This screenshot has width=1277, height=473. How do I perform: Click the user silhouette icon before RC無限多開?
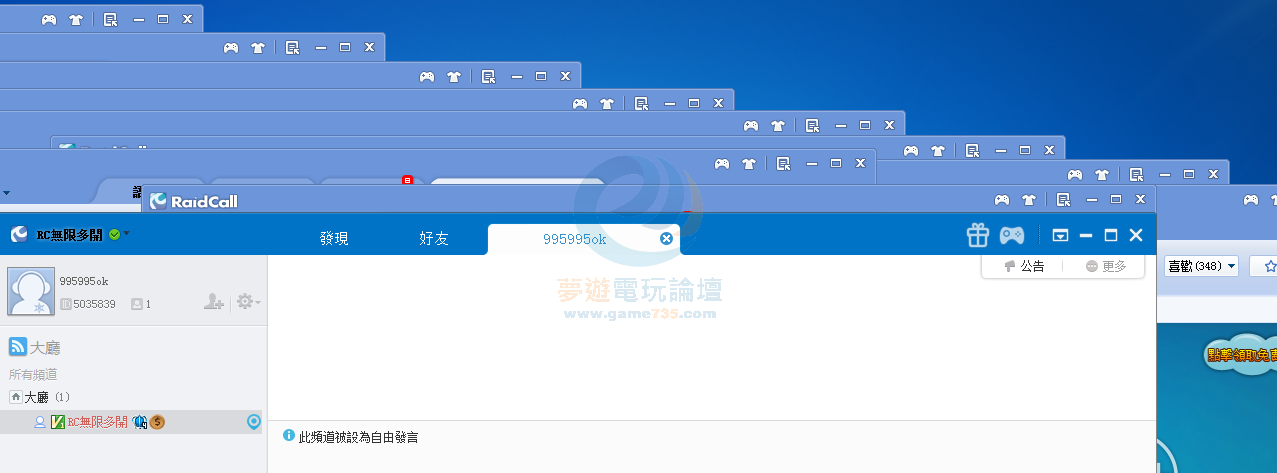tap(40, 422)
